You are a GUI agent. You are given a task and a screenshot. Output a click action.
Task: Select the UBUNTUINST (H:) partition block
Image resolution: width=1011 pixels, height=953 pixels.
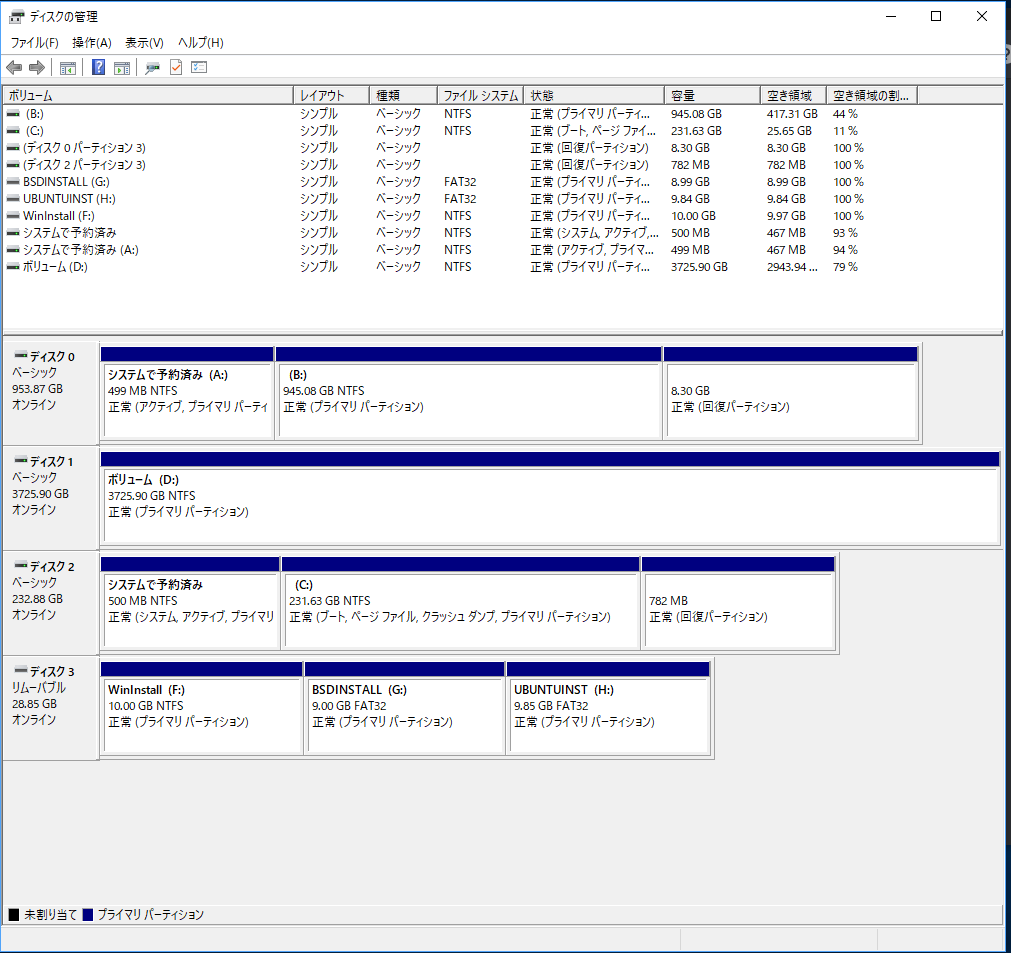click(609, 709)
